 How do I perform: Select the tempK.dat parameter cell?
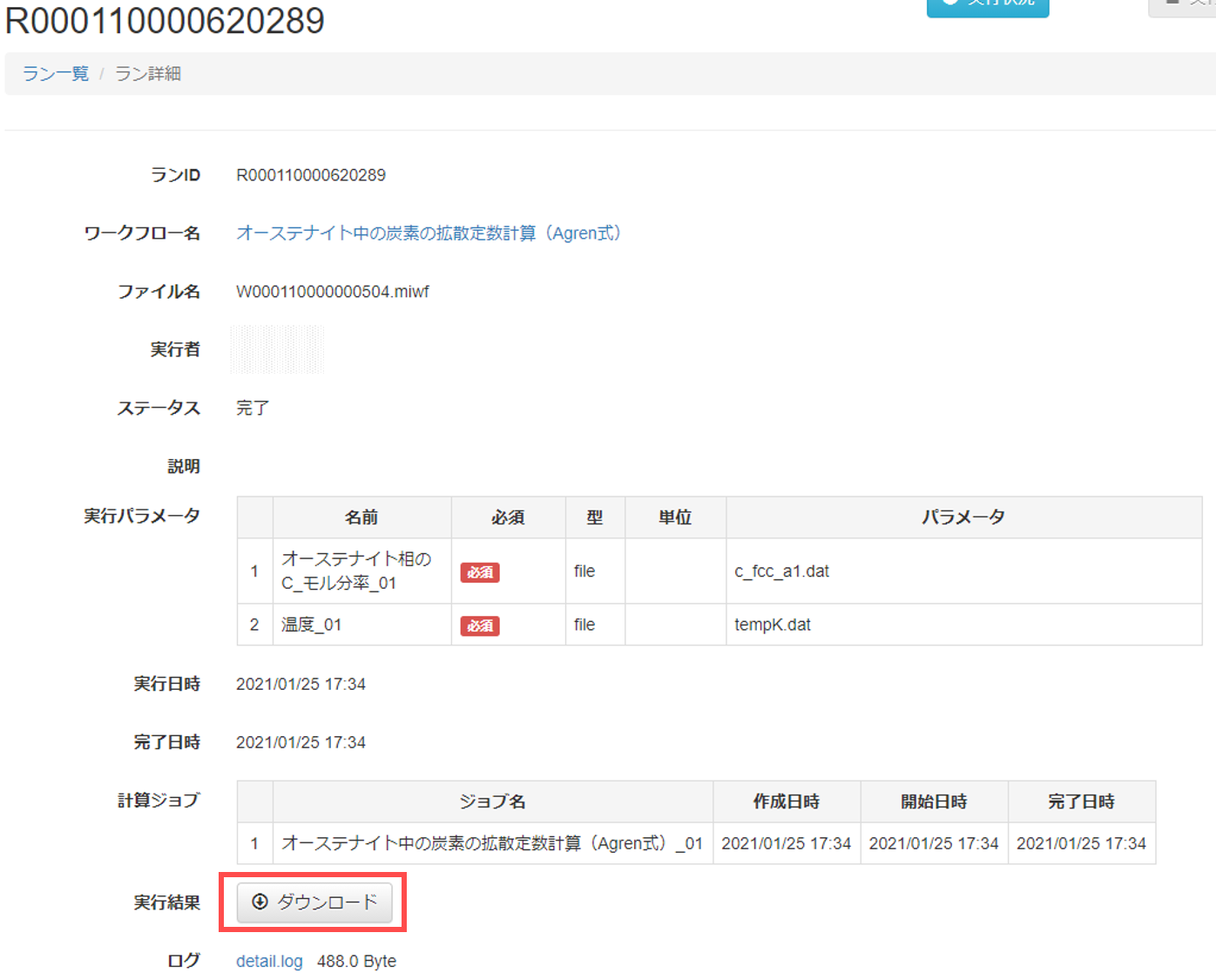coord(773,625)
